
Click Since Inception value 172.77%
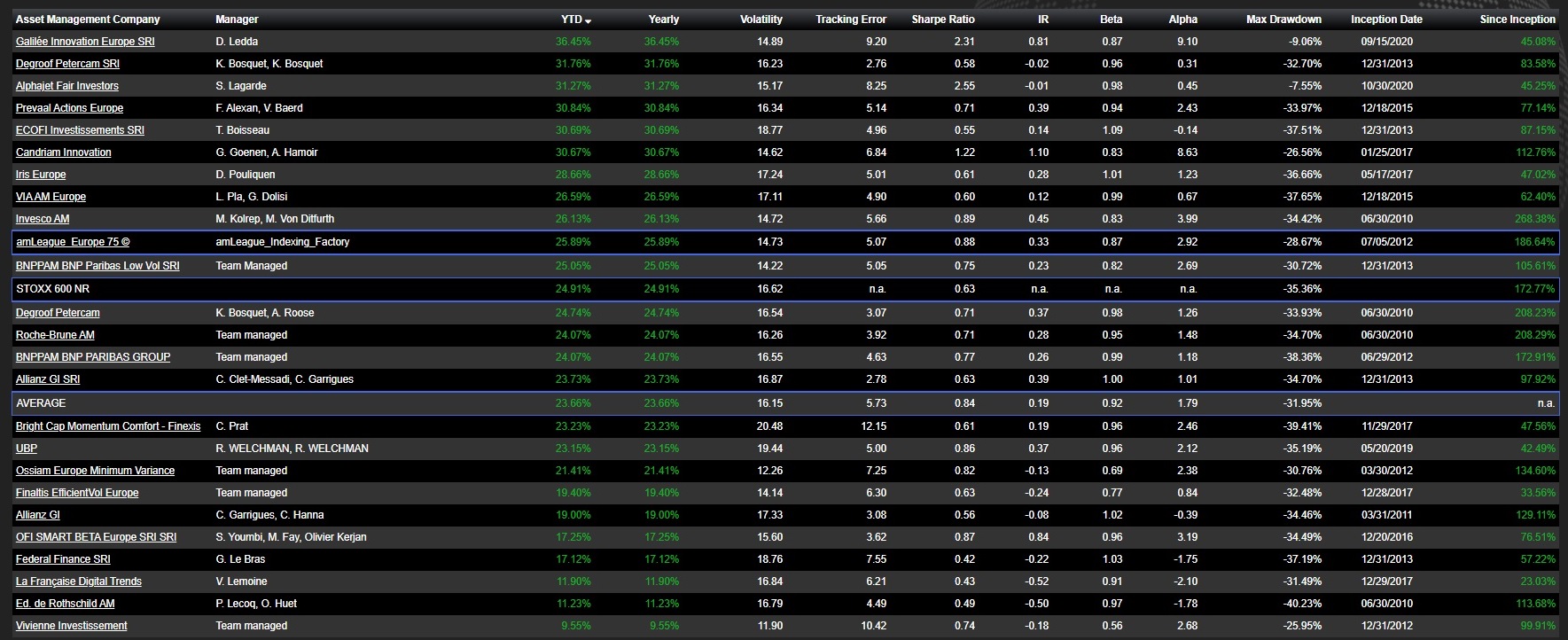click(x=1536, y=289)
